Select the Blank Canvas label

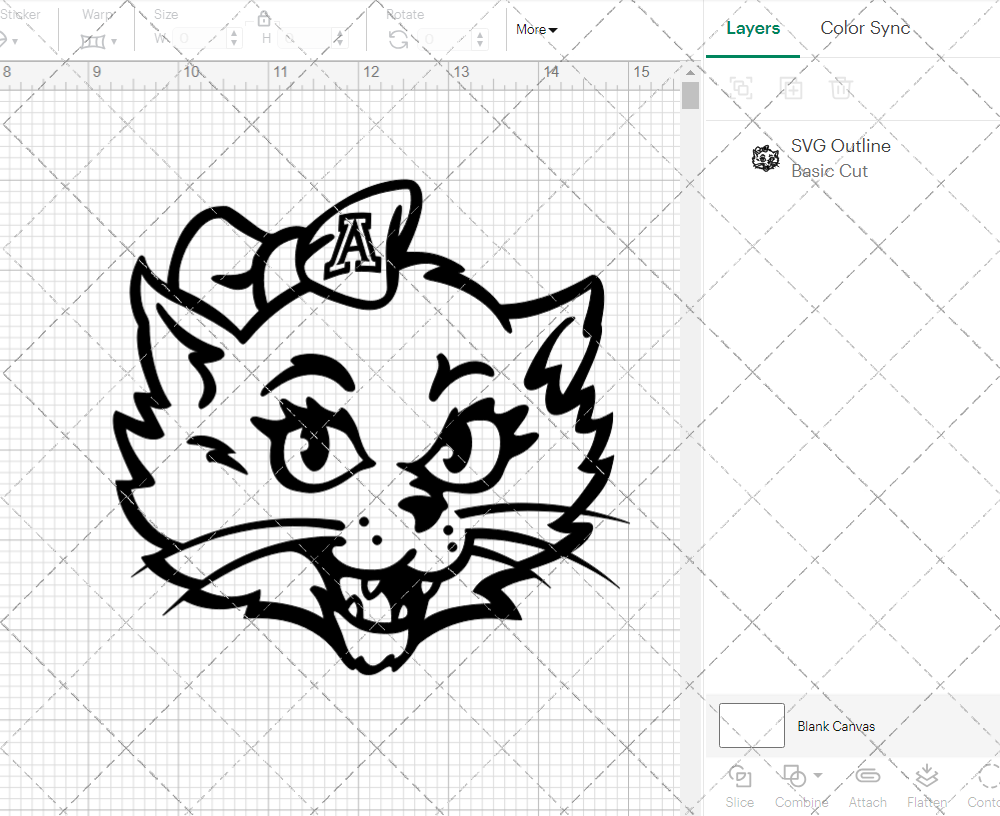tap(835, 726)
